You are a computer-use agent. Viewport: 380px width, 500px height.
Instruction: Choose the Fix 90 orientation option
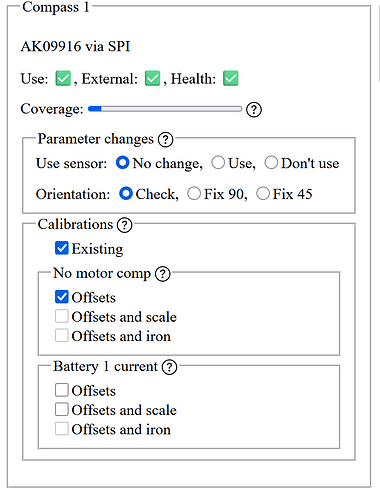pyautogui.click(x=194, y=193)
